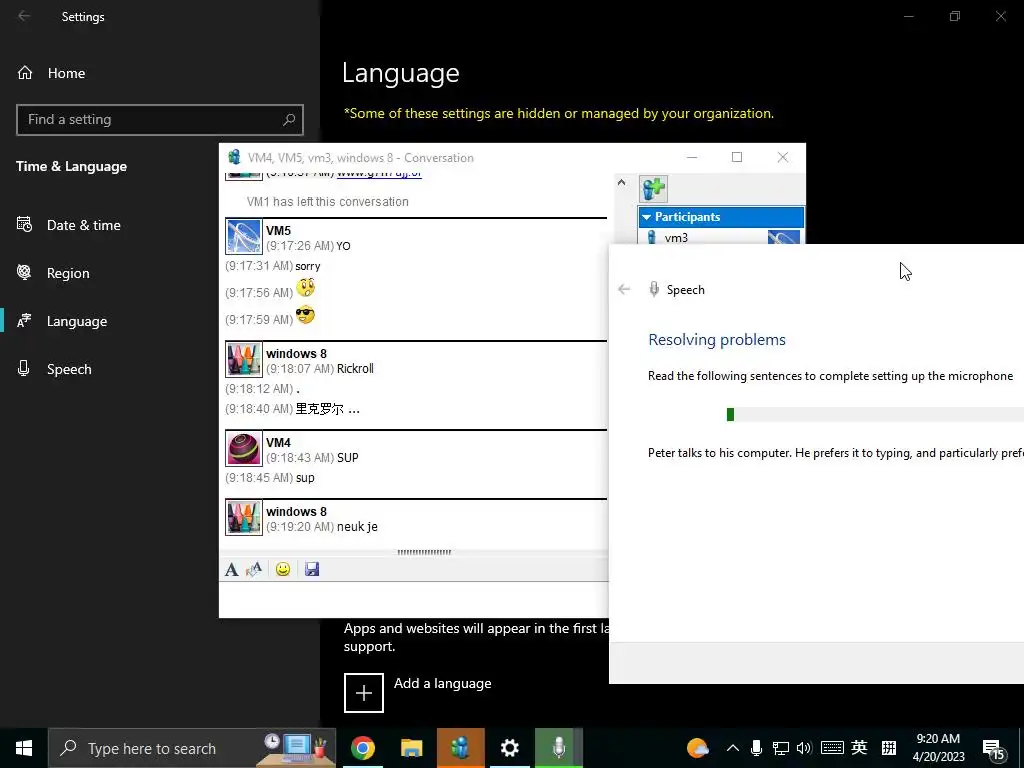Click the plus Add a language button
The height and width of the screenshot is (768, 1024).
[364, 693]
